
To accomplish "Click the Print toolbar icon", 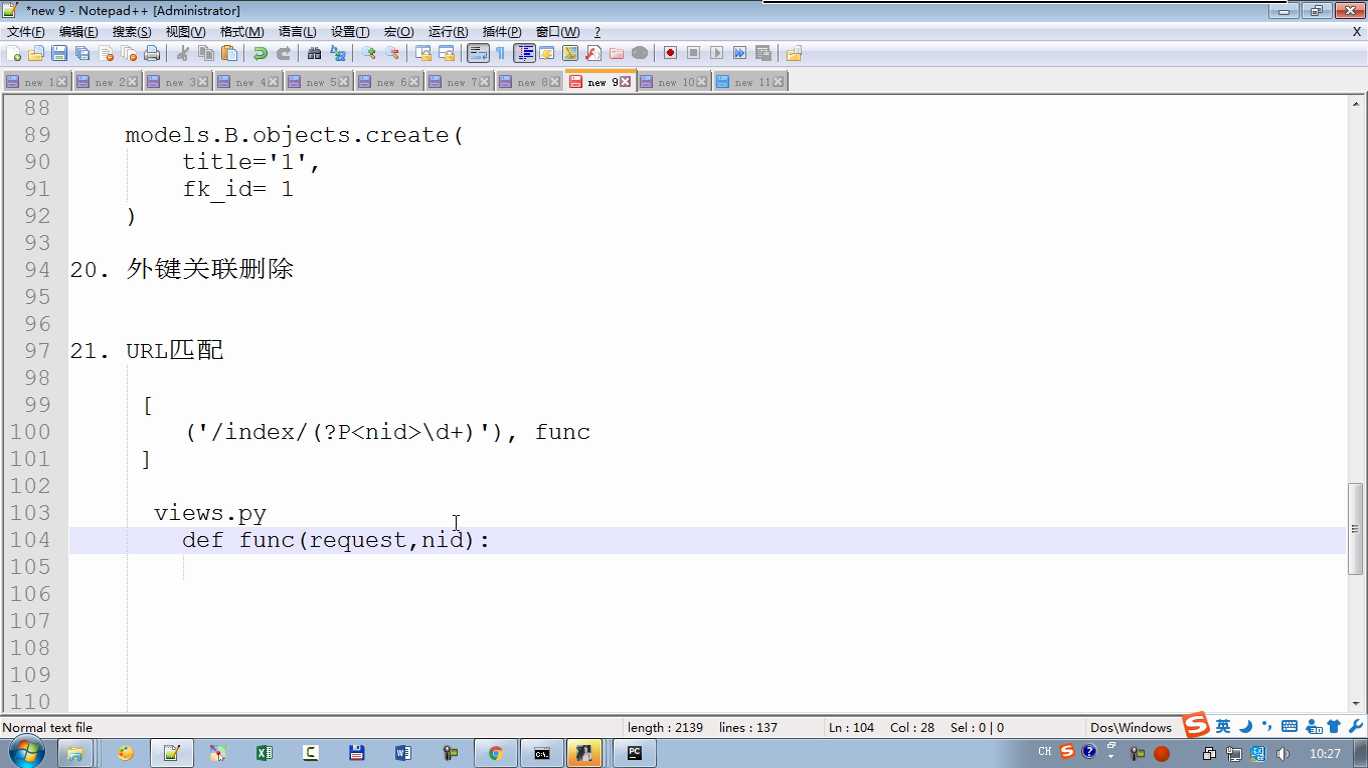I will pos(152,53).
